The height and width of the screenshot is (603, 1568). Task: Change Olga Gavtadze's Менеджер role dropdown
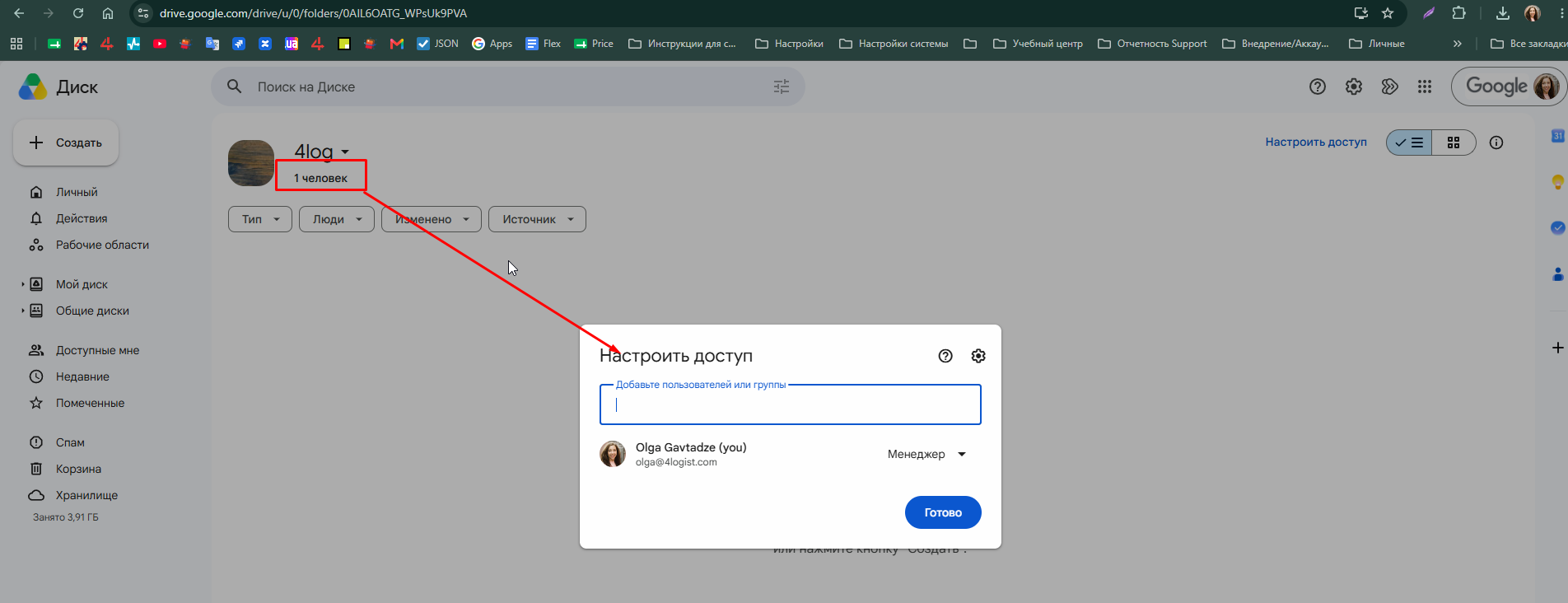click(x=926, y=454)
